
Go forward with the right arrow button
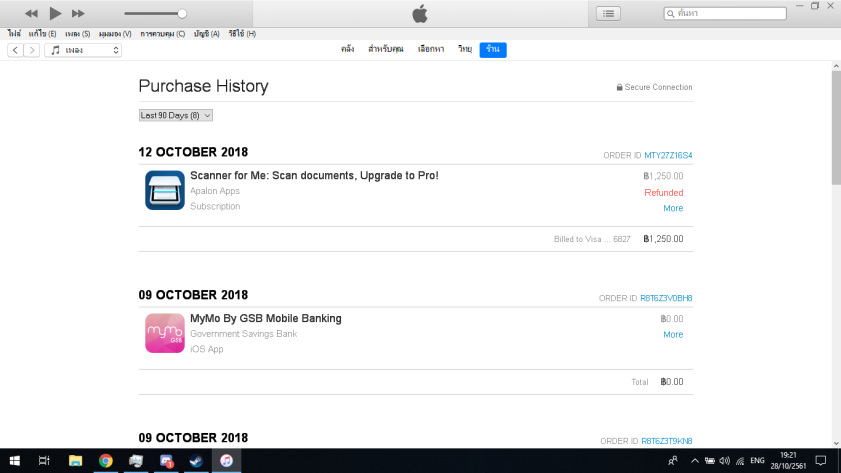coord(32,50)
